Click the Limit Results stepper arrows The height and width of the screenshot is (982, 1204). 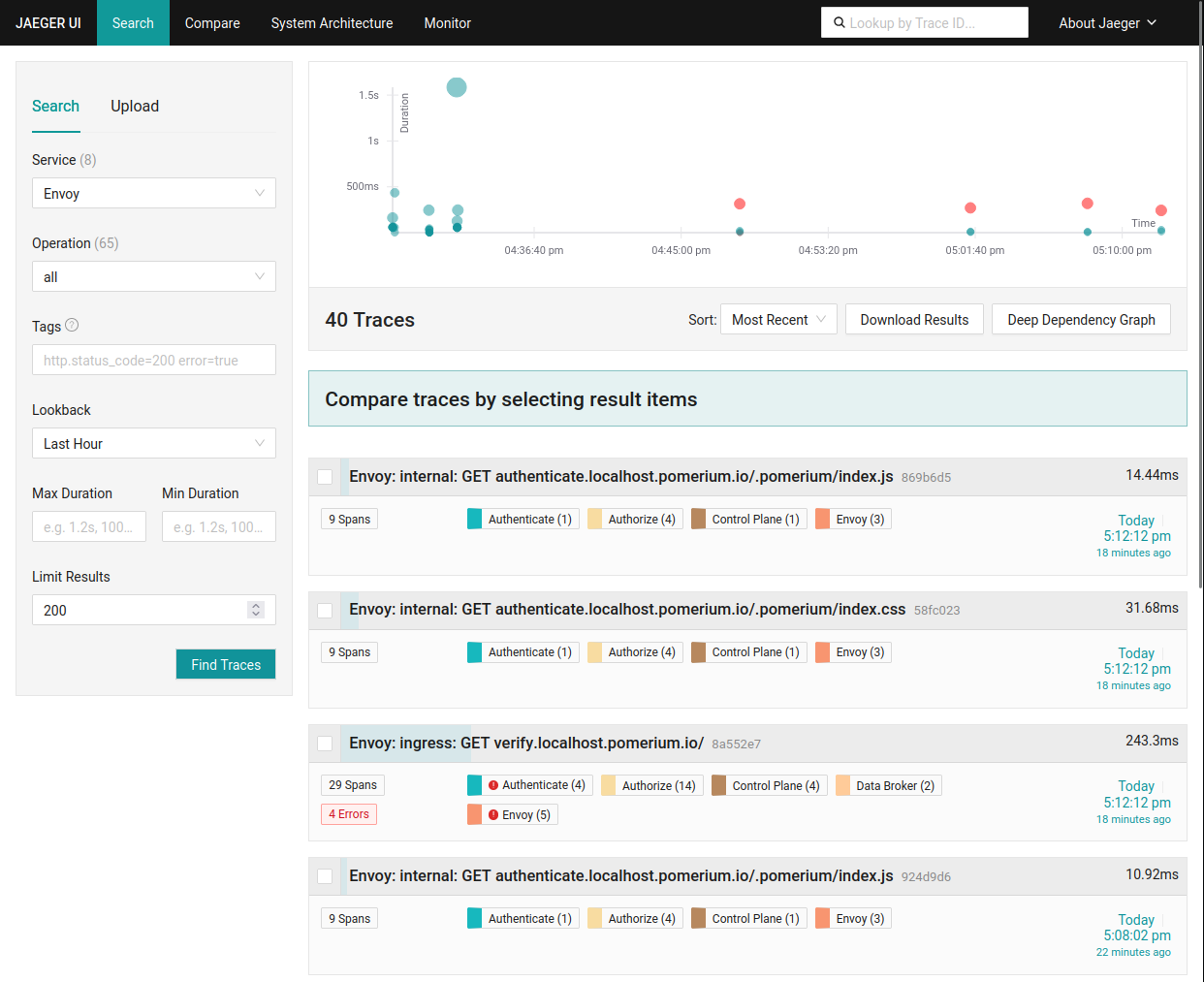[x=256, y=610]
